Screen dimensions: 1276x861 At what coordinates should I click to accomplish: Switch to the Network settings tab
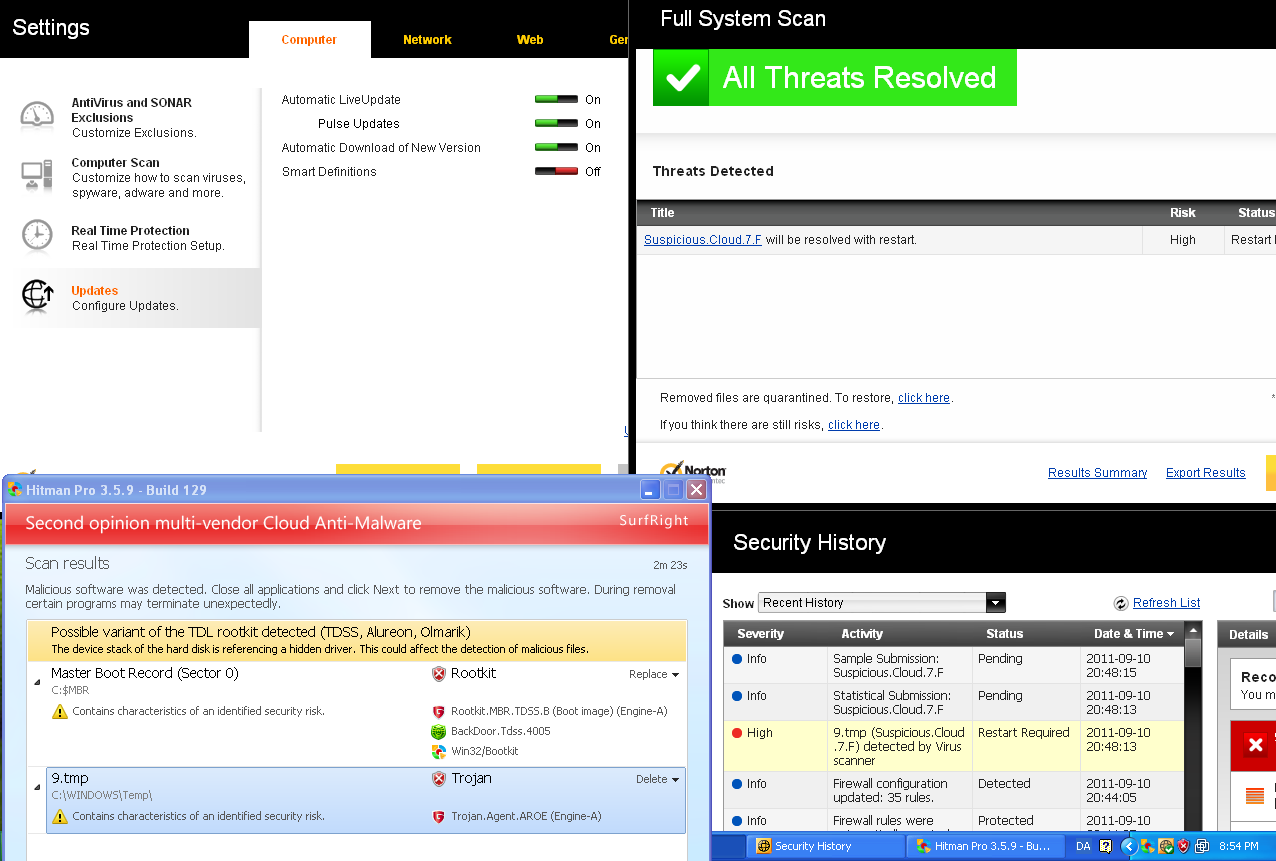point(427,40)
